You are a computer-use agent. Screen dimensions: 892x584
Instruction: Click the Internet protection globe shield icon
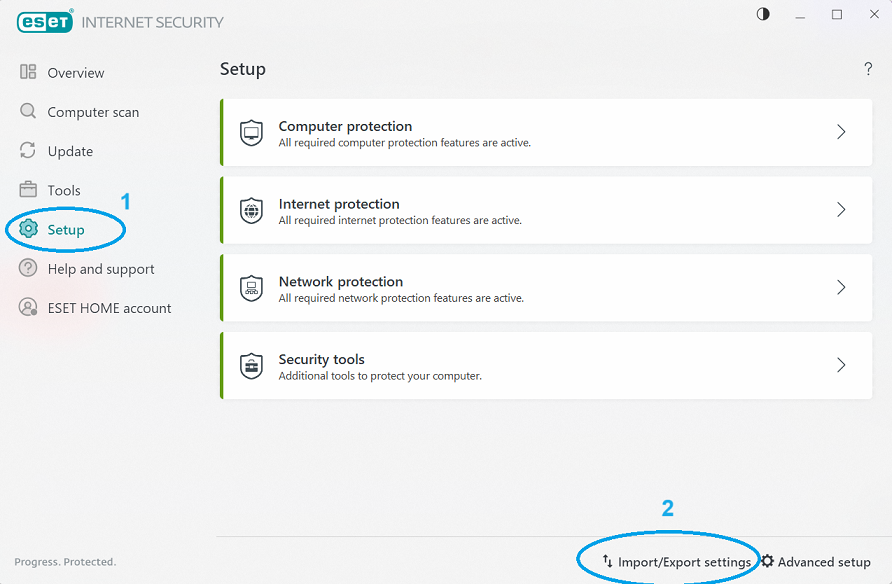tap(251, 210)
